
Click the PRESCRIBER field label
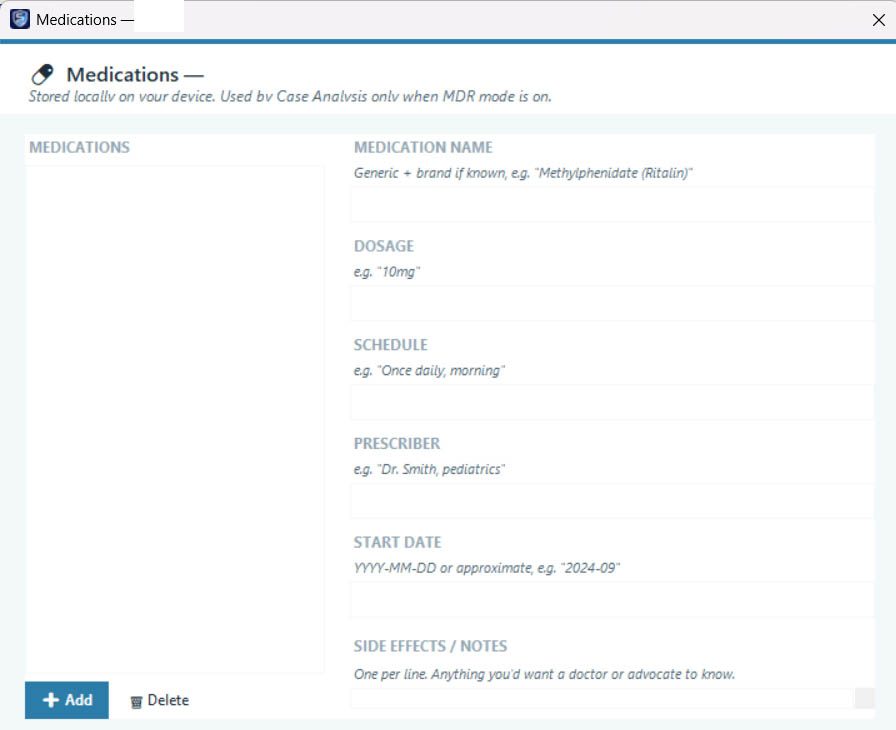(397, 444)
